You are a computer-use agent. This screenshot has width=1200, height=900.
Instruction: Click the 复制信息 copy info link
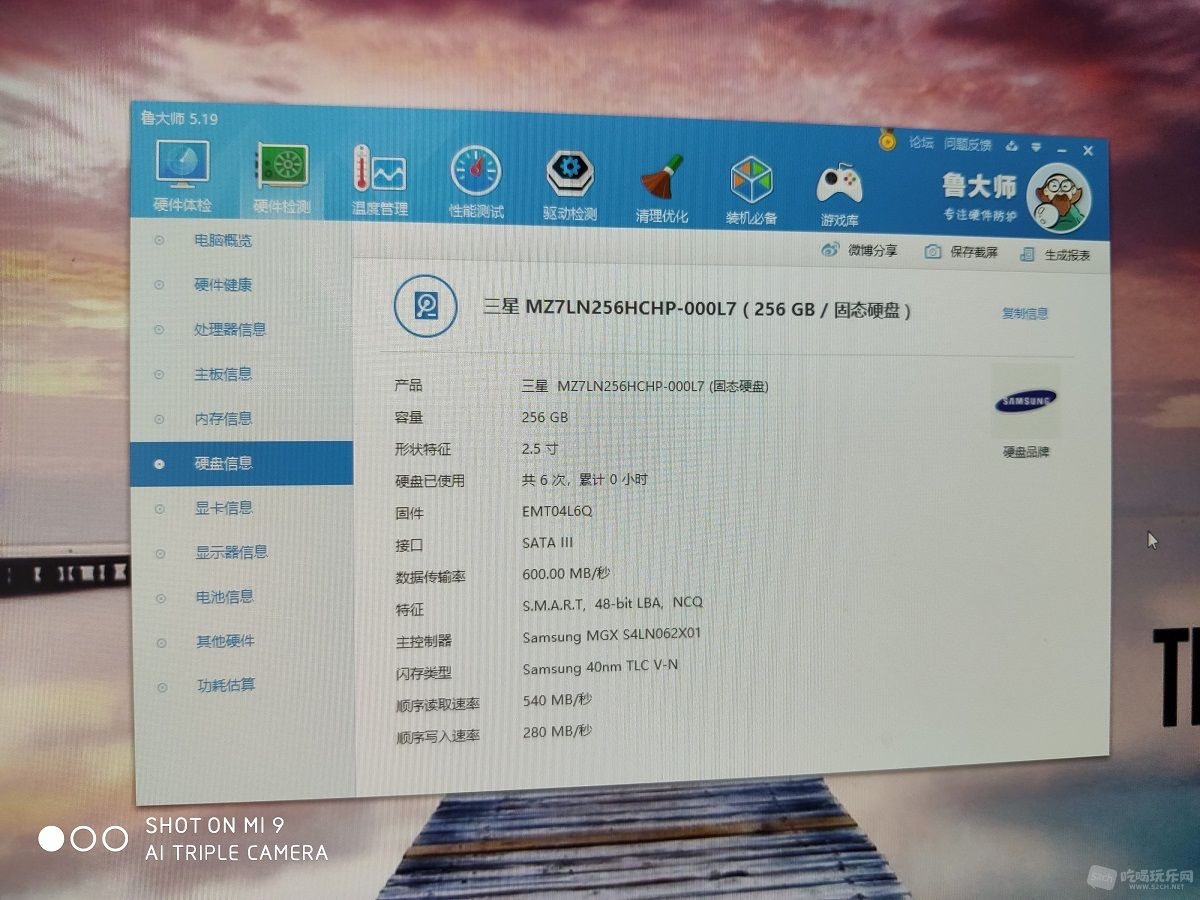point(1025,313)
